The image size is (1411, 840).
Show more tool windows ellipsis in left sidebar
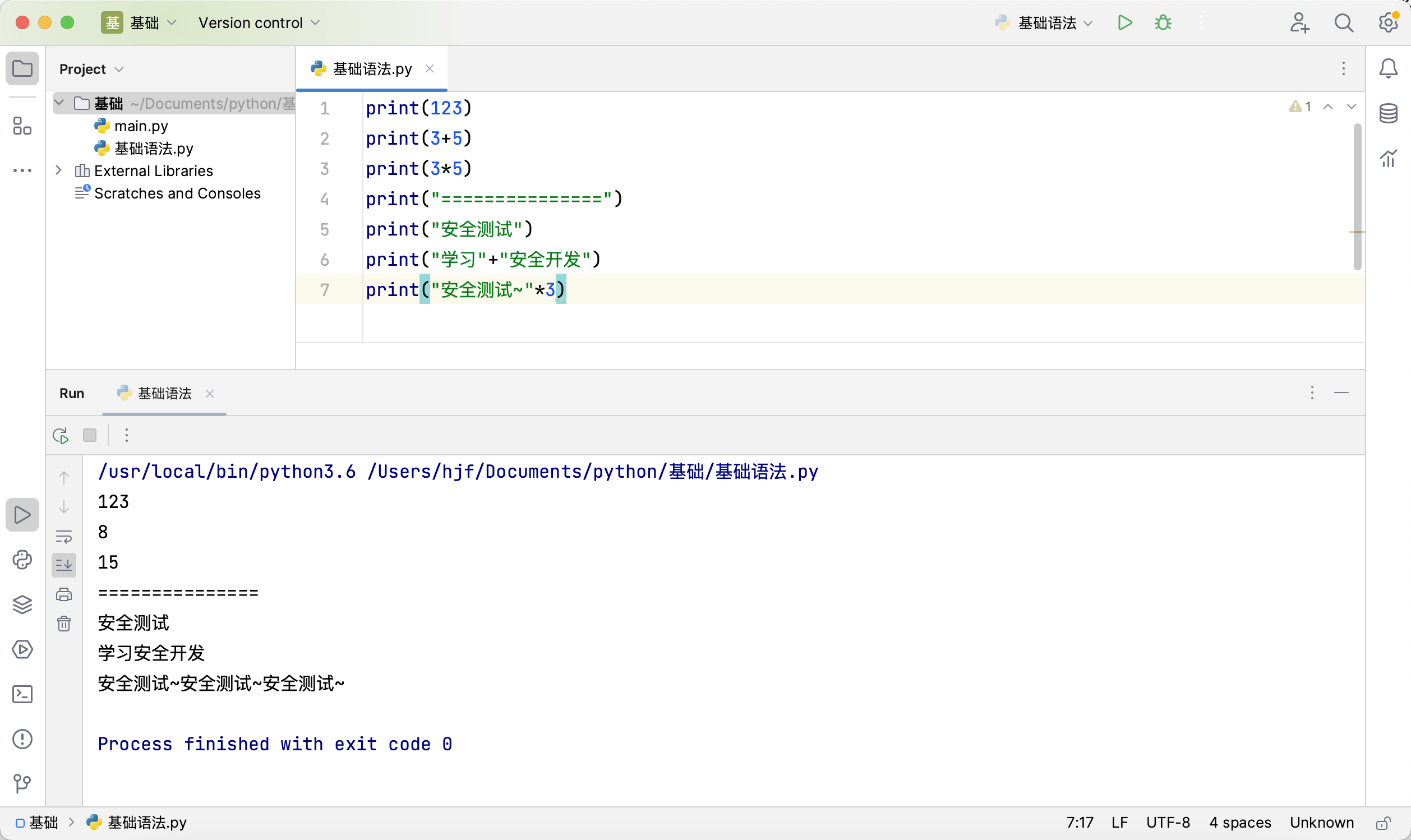22,170
